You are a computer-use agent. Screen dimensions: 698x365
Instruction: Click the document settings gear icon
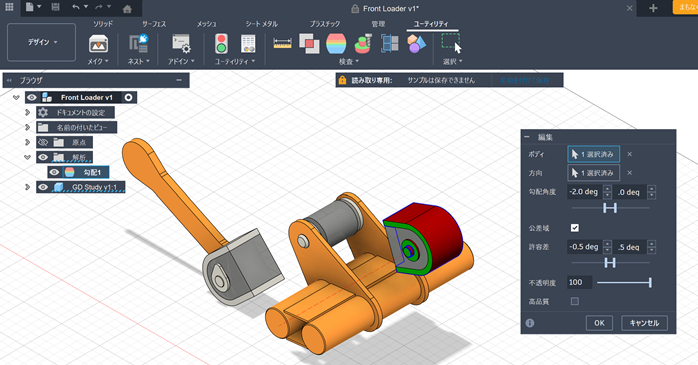coord(43,112)
